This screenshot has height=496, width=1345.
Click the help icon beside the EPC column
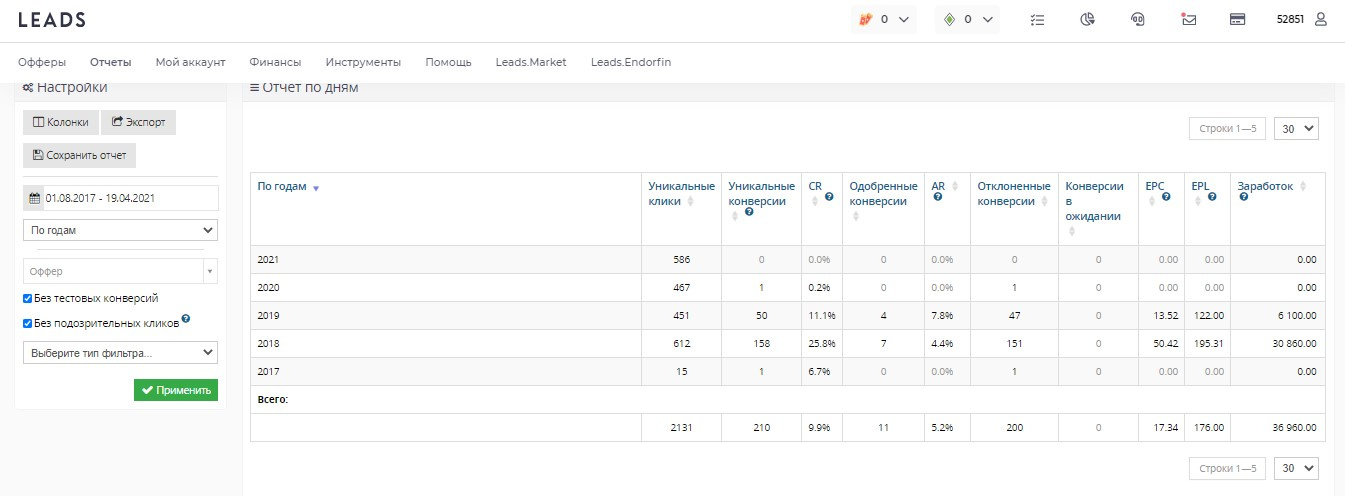tap(1166, 198)
